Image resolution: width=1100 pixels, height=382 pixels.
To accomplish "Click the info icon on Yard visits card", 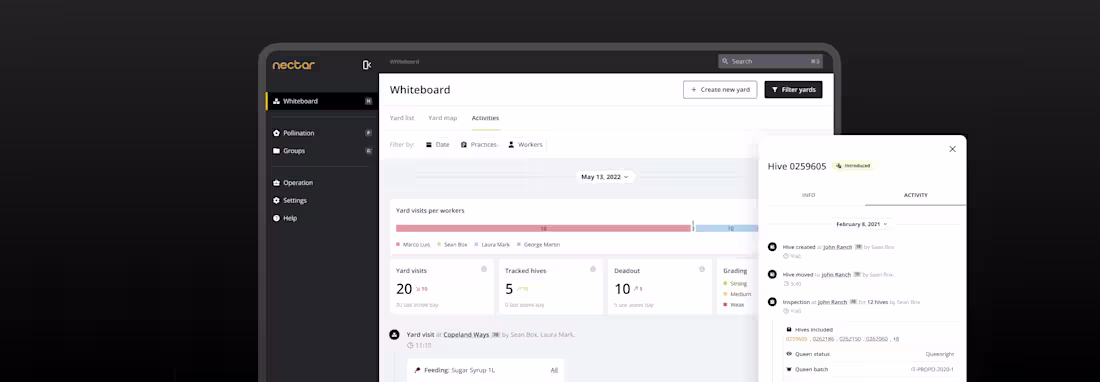I will click(484, 269).
